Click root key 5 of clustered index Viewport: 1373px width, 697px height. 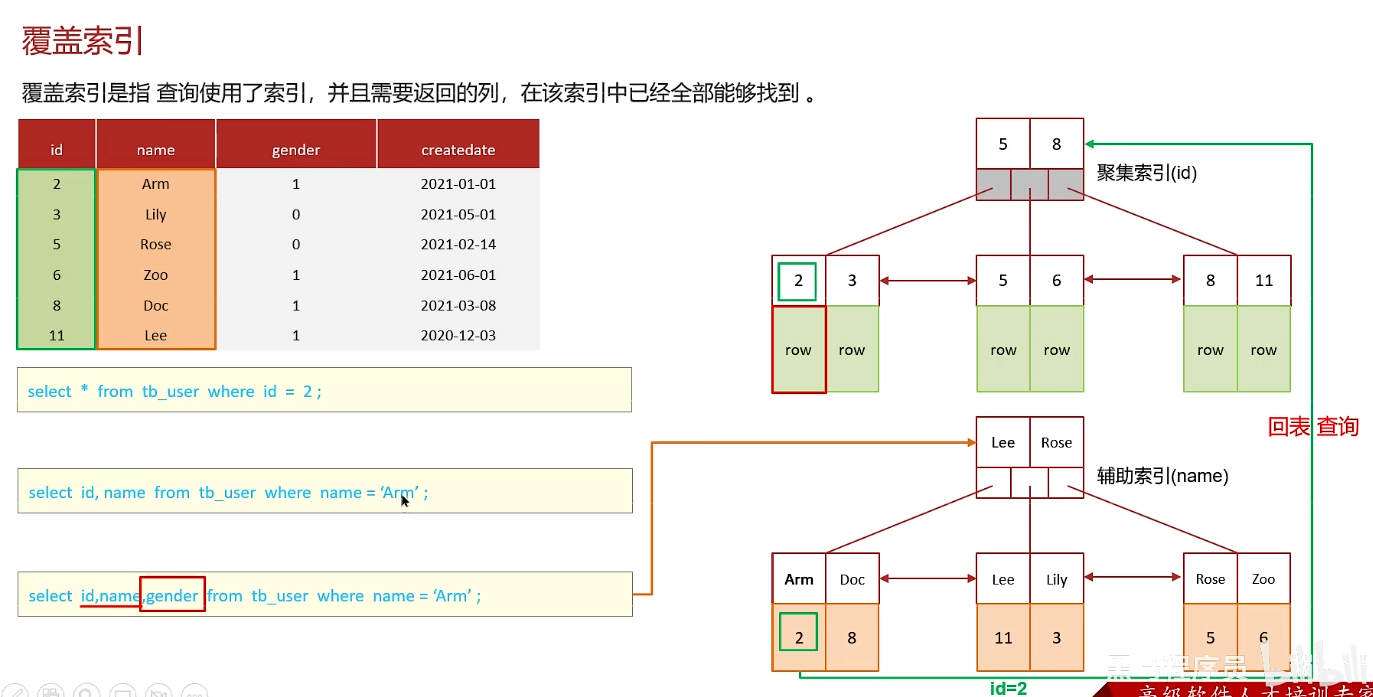click(x=1003, y=144)
